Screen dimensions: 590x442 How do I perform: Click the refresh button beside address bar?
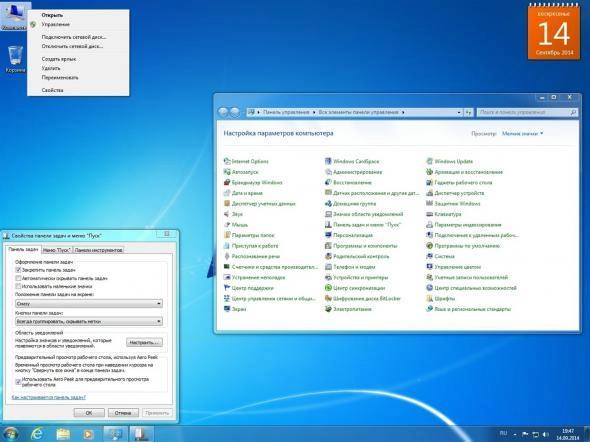(468, 112)
